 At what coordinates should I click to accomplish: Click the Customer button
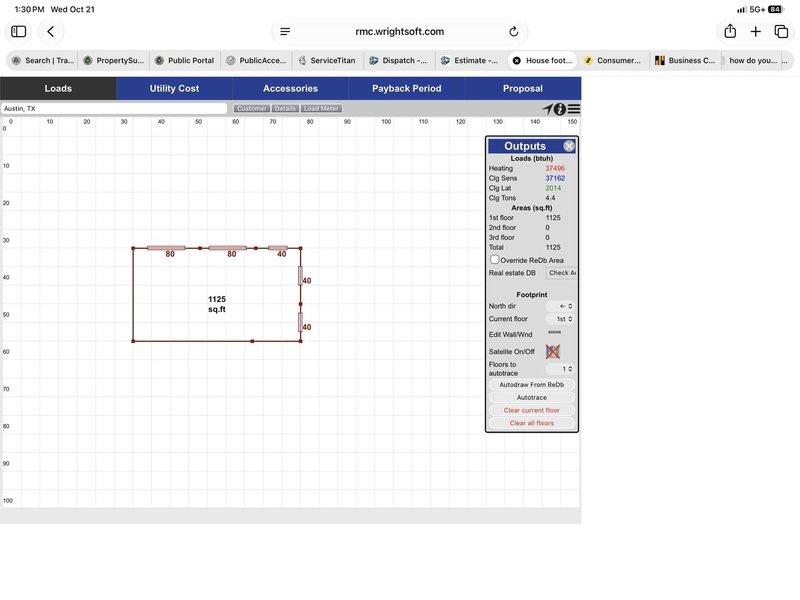[252, 109]
